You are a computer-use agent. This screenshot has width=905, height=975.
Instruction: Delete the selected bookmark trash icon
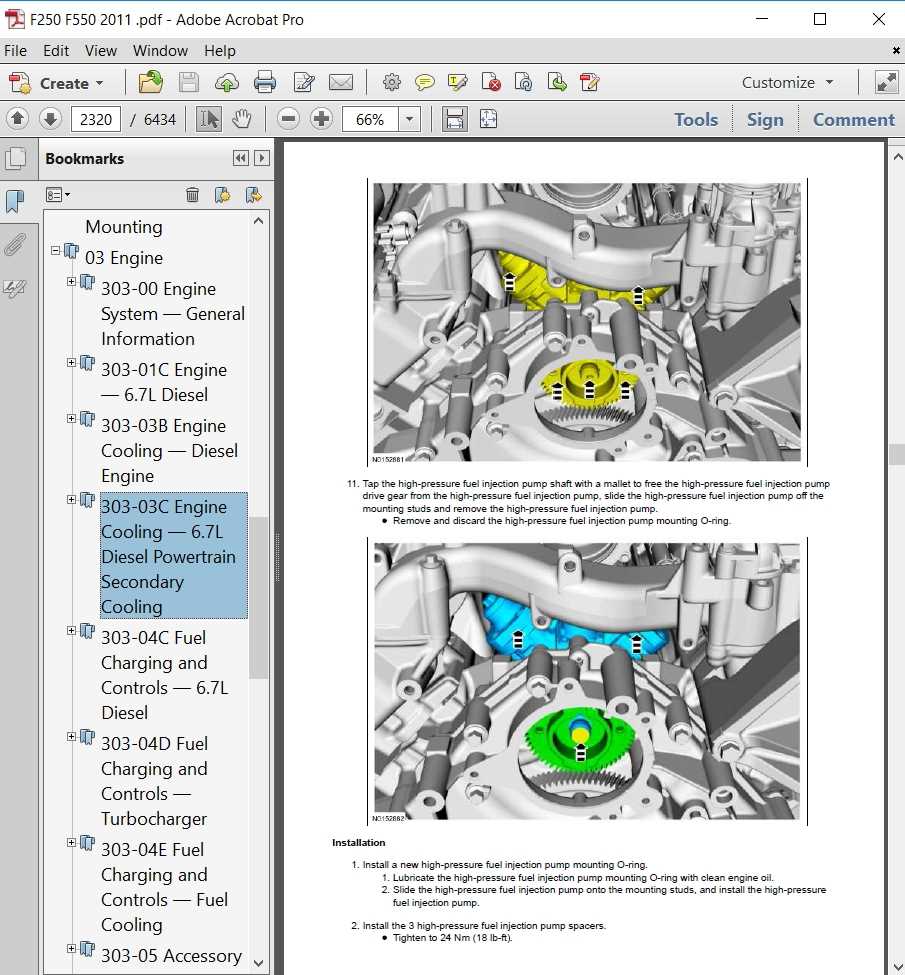(x=192, y=195)
